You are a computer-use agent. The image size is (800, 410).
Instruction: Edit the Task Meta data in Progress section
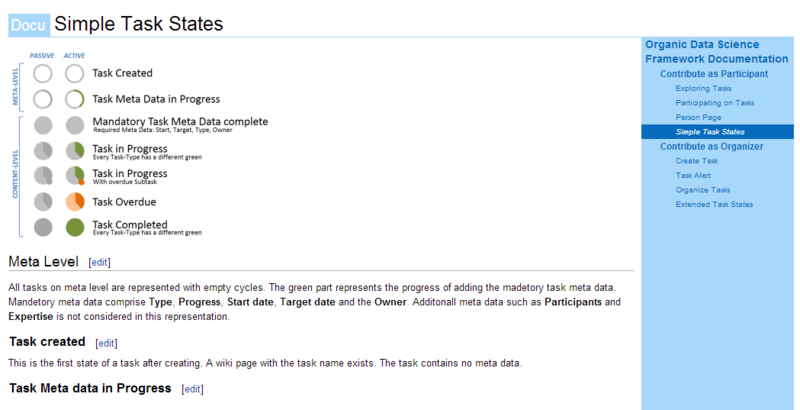(x=193, y=388)
